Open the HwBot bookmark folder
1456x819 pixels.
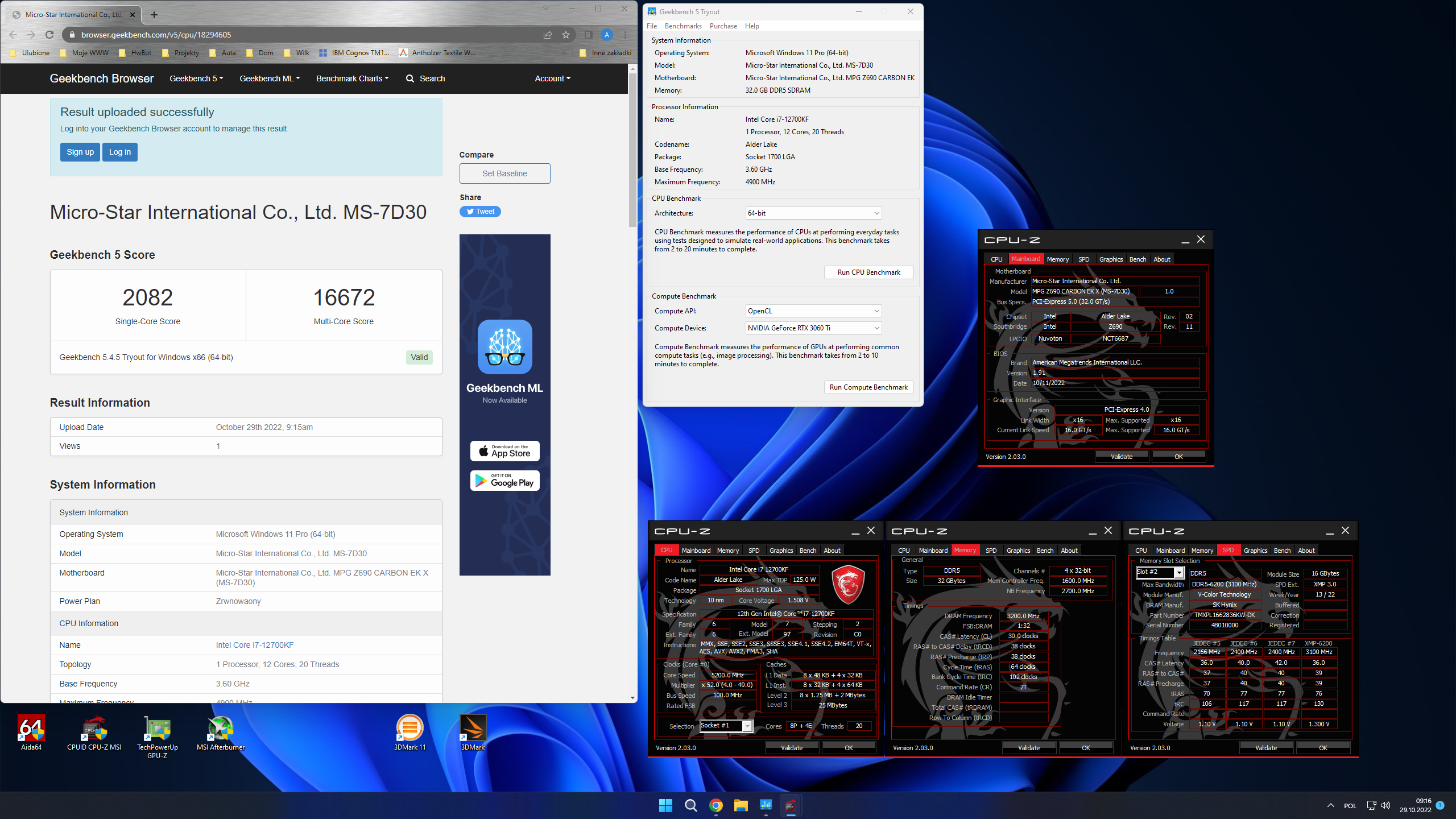tap(135, 53)
